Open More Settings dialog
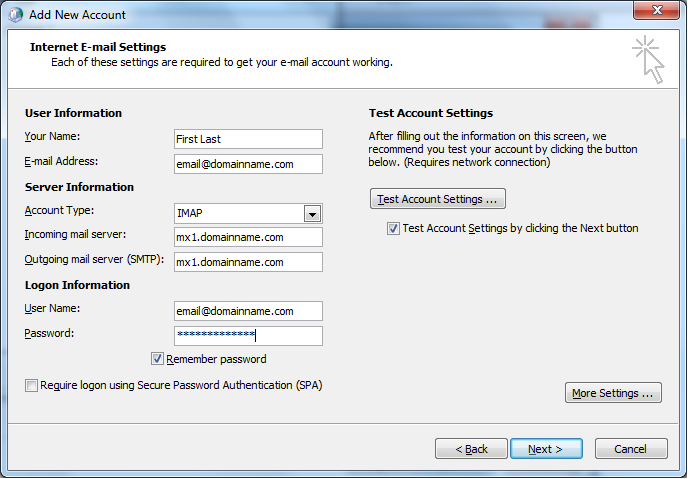688x479 pixels. click(x=613, y=393)
